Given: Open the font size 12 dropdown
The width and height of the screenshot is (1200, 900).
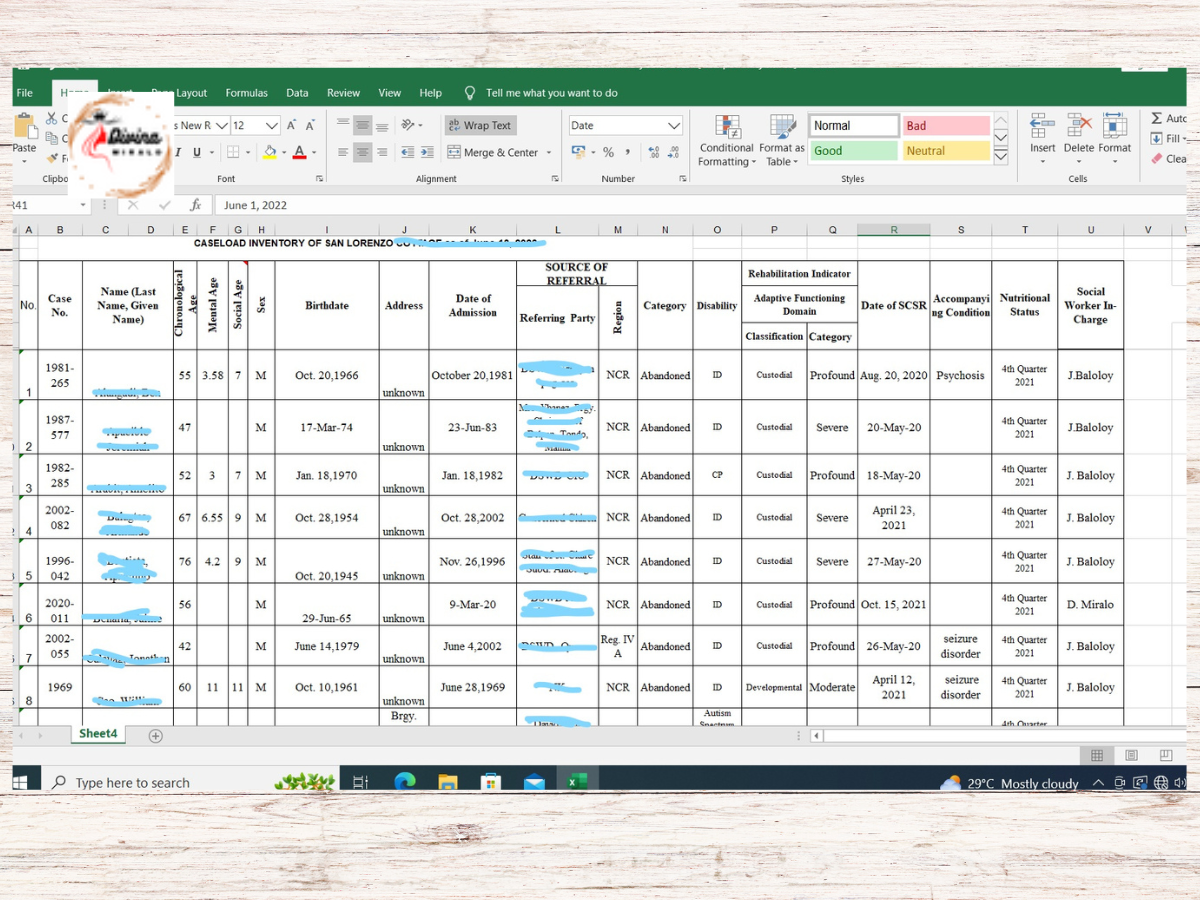Looking at the screenshot, I should tap(272, 125).
